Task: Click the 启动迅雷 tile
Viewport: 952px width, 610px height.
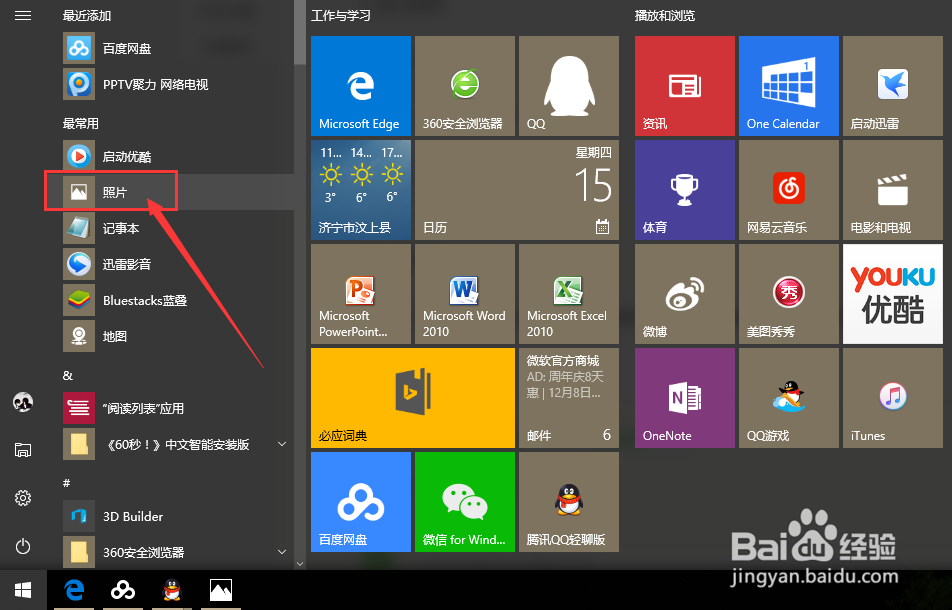Action: (892, 86)
